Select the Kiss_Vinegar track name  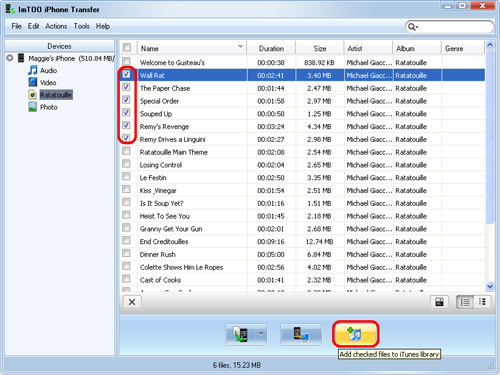pos(158,191)
